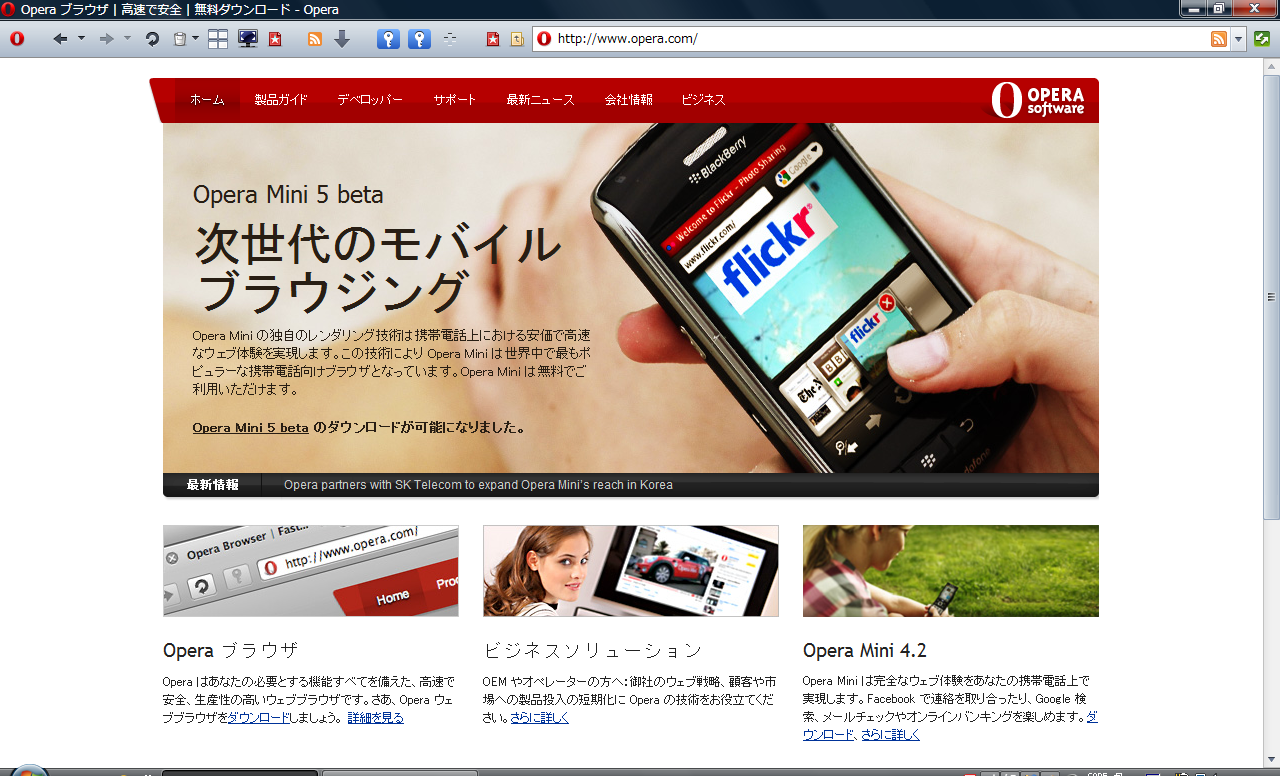Click the Opera browser address bar thumbnail

point(311,571)
